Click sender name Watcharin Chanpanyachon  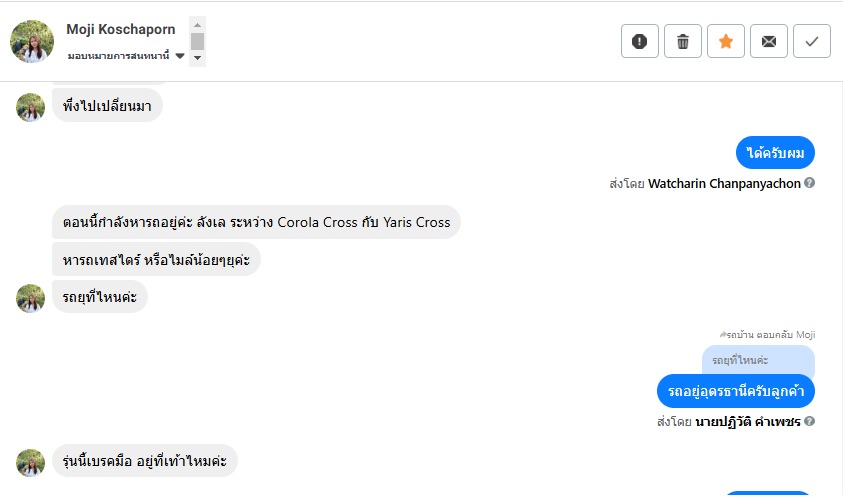[724, 184]
